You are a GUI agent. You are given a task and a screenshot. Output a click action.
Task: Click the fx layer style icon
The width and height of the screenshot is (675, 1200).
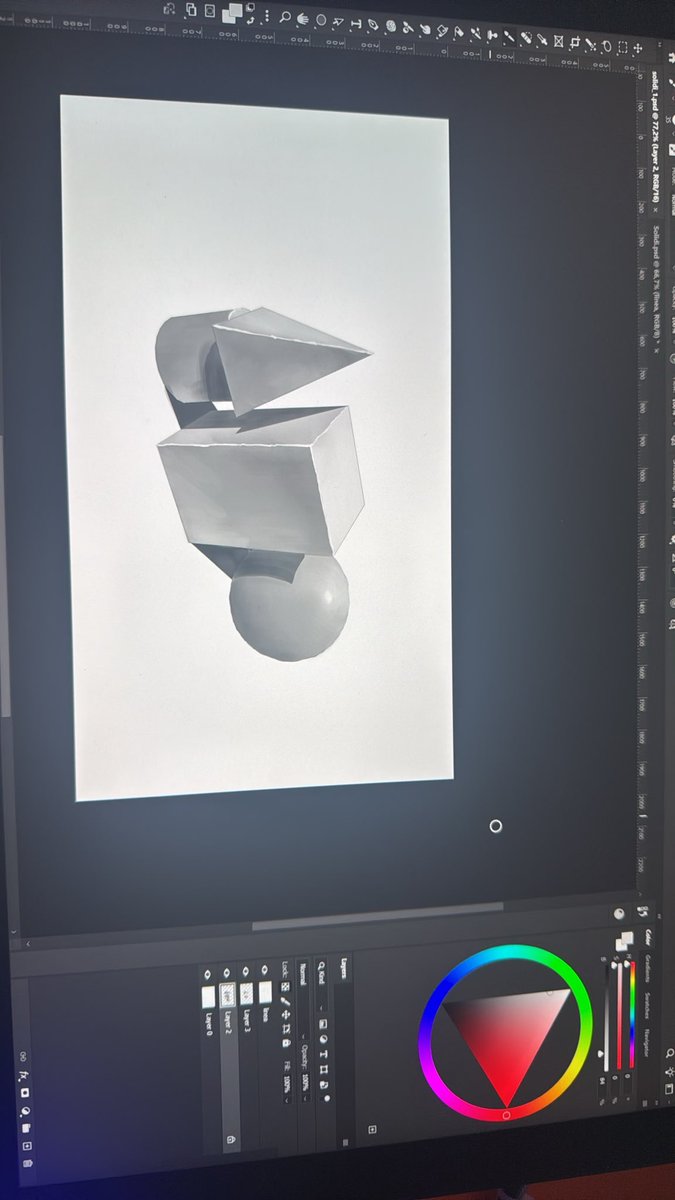pos(24,1075)
